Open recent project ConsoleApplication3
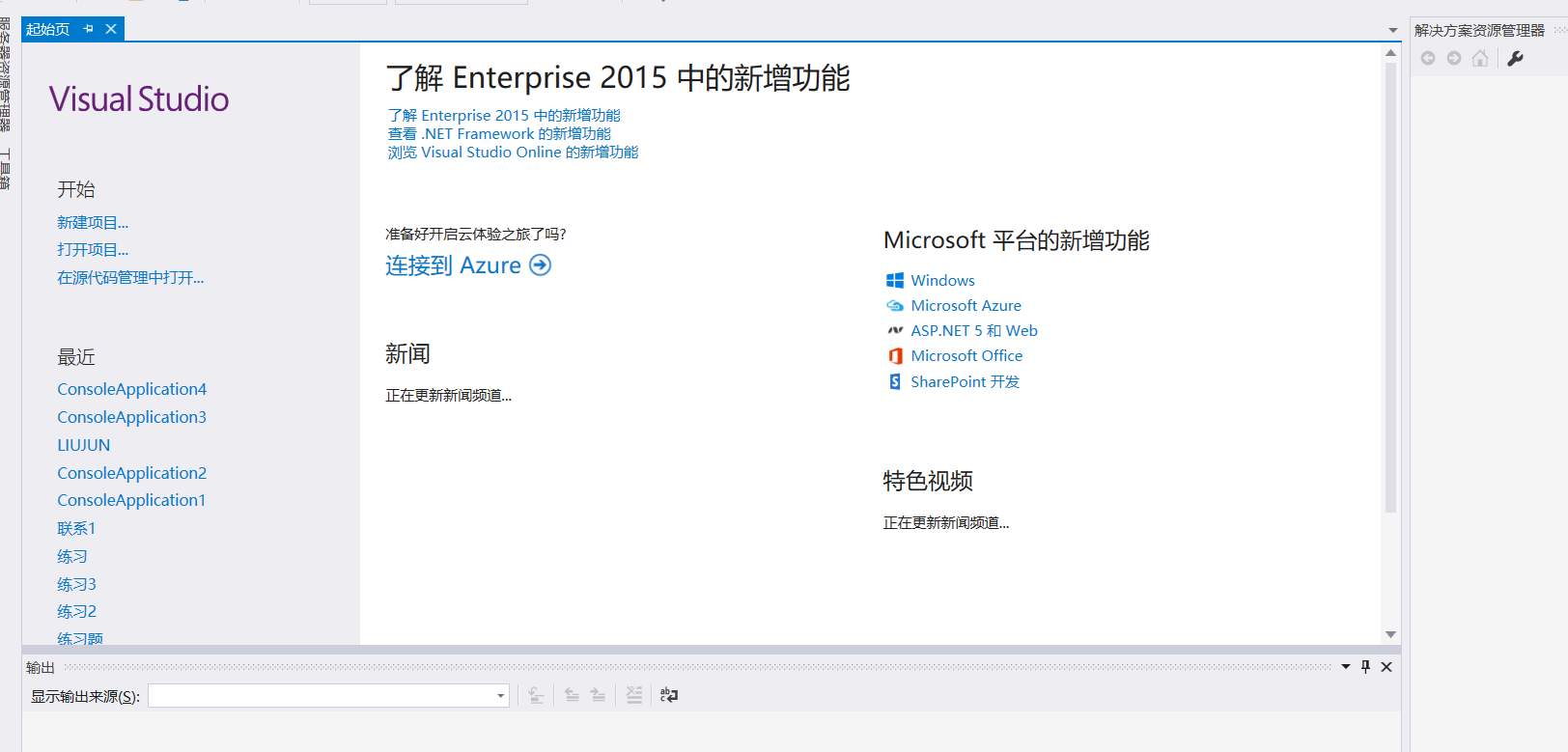 pyautogui.click(x=132, y=417)
